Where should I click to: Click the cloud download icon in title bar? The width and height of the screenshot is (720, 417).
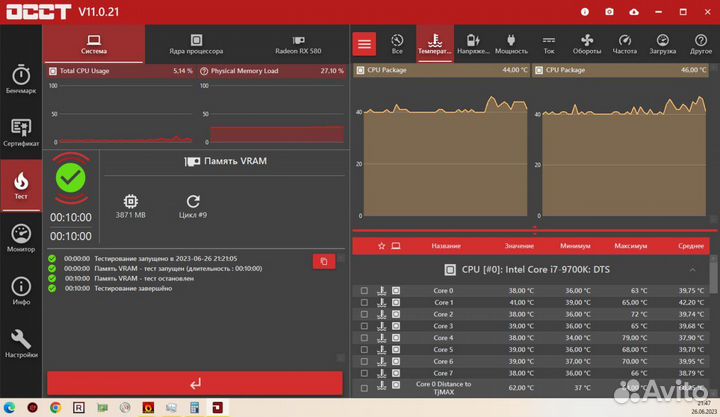(x=634, y=12)
